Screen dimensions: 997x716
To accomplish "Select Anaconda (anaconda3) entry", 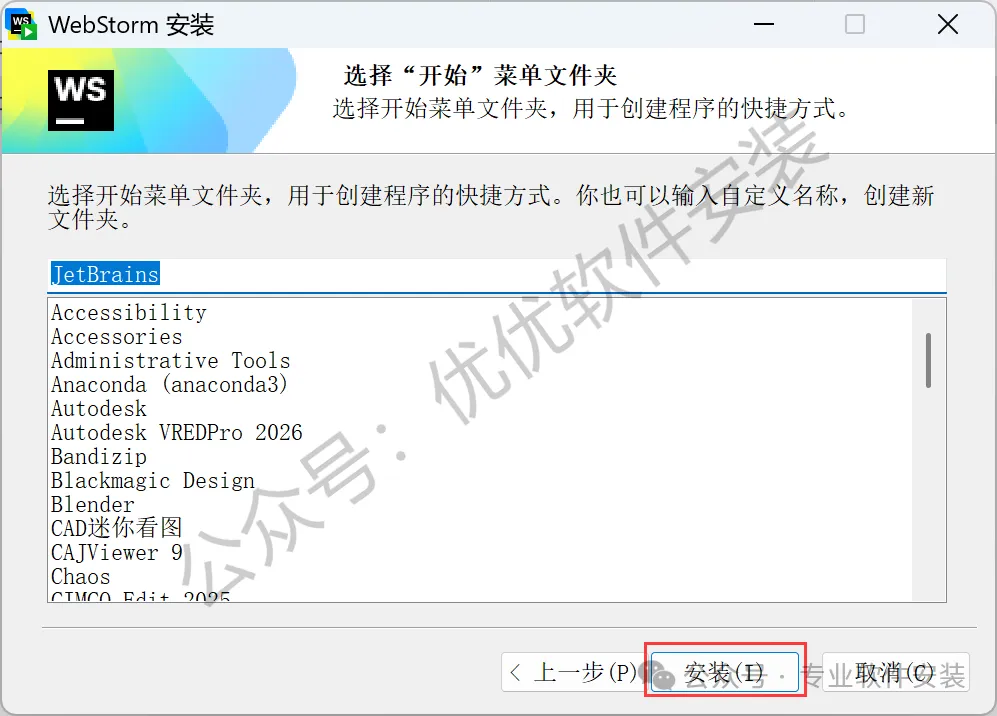I will (169, 385).
